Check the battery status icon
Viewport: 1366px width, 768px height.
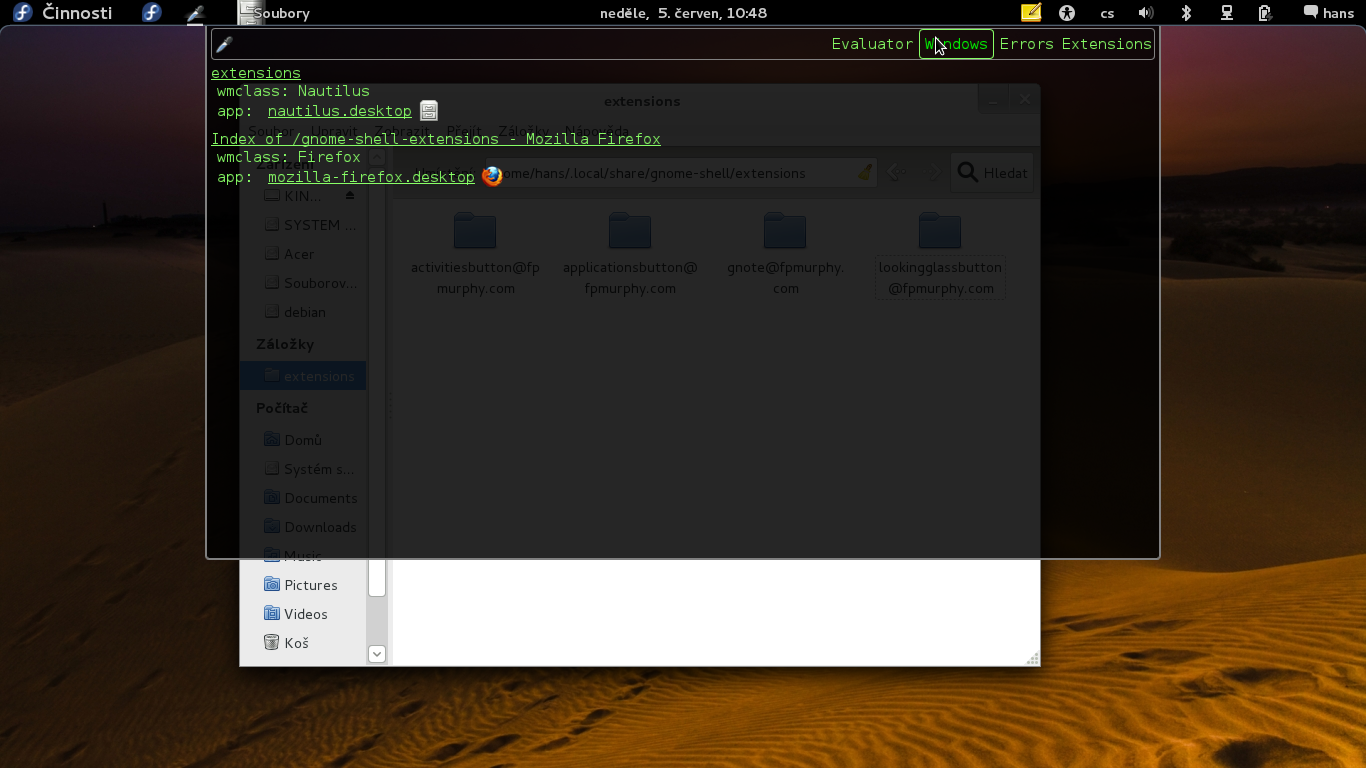(x=1265, y=13)
